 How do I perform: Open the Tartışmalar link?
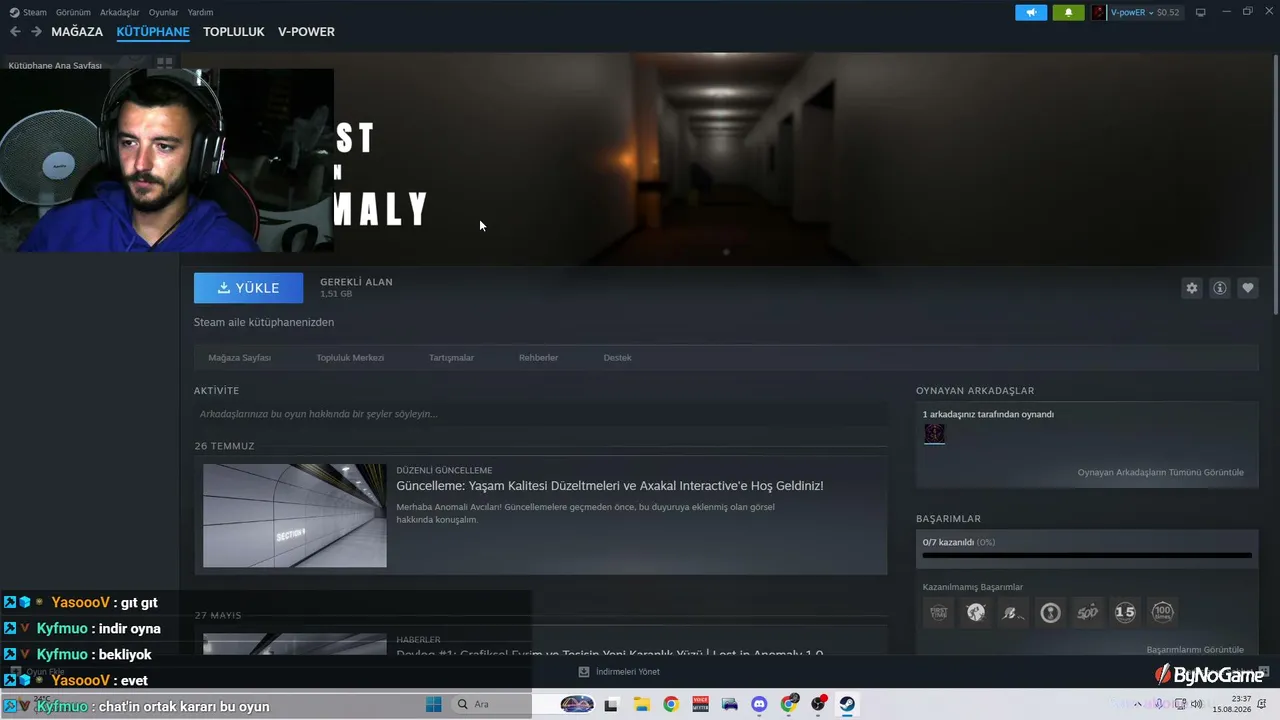(x=451, y=358)
